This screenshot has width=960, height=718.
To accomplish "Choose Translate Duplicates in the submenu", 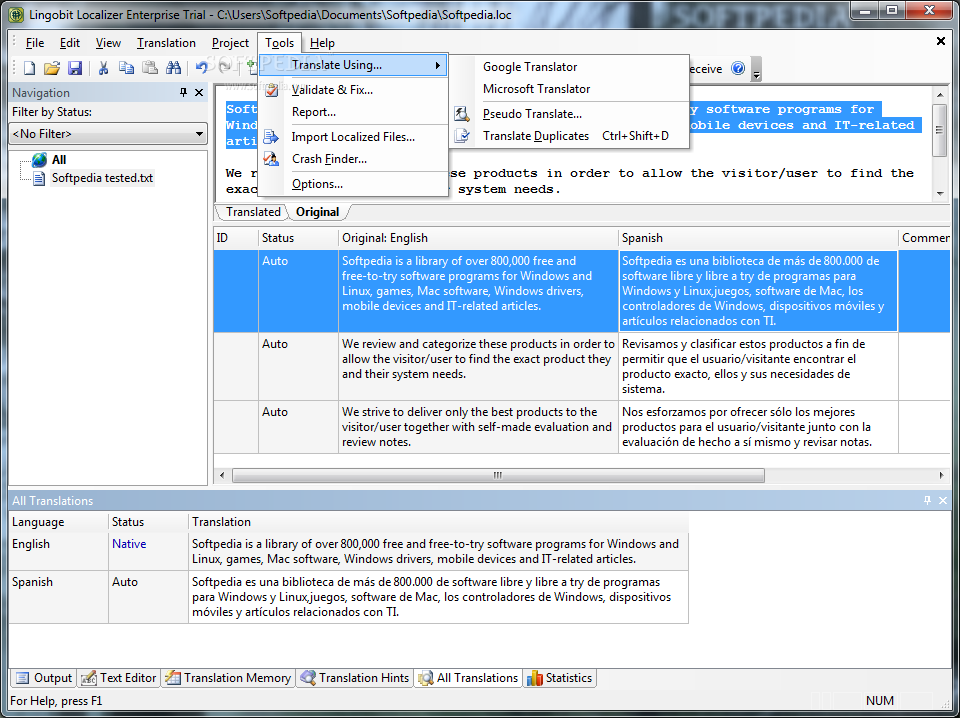I will click(x=569, y=136).
